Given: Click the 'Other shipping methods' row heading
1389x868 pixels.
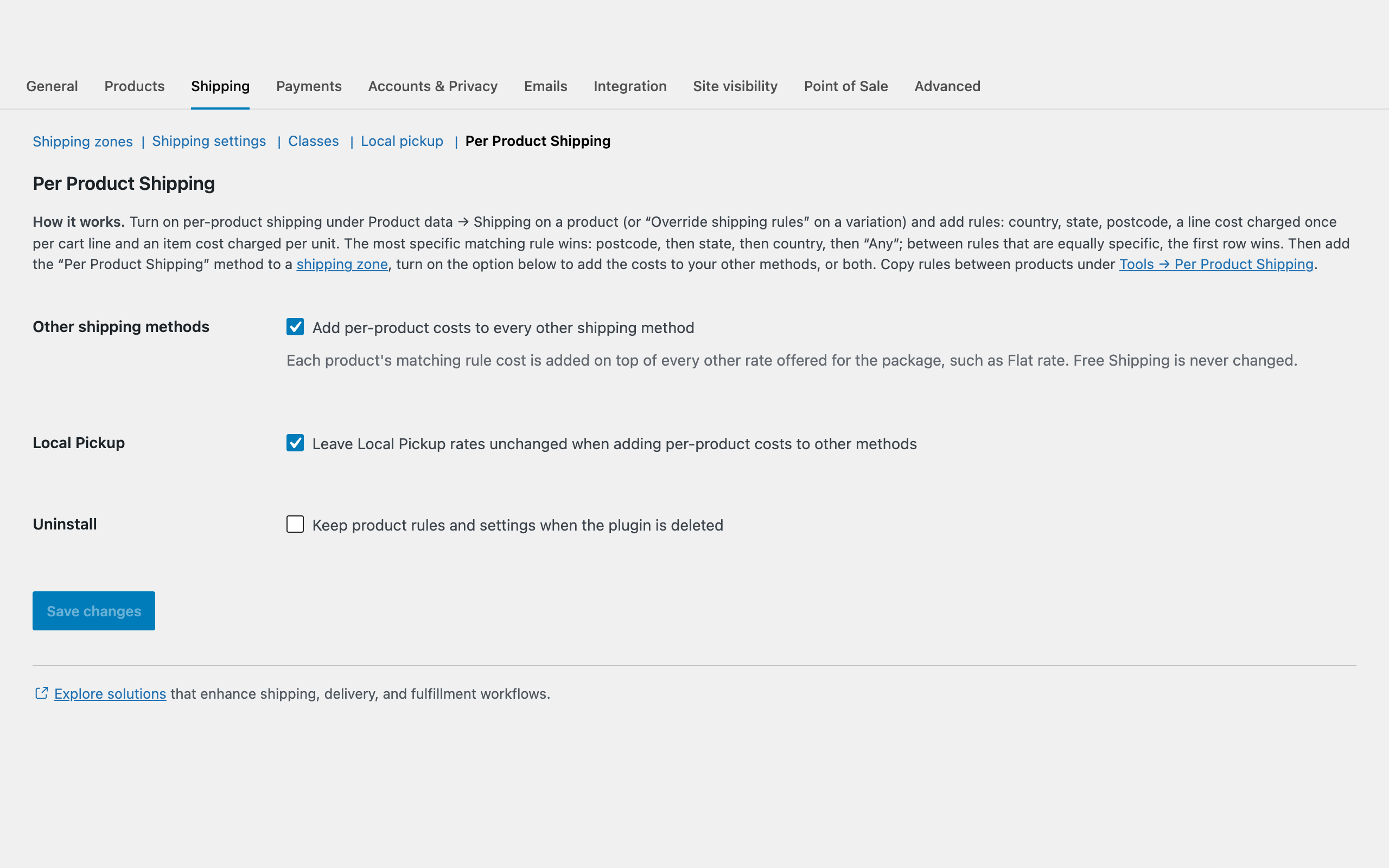Looking at the screenshot, I should (x=121, y=327).
